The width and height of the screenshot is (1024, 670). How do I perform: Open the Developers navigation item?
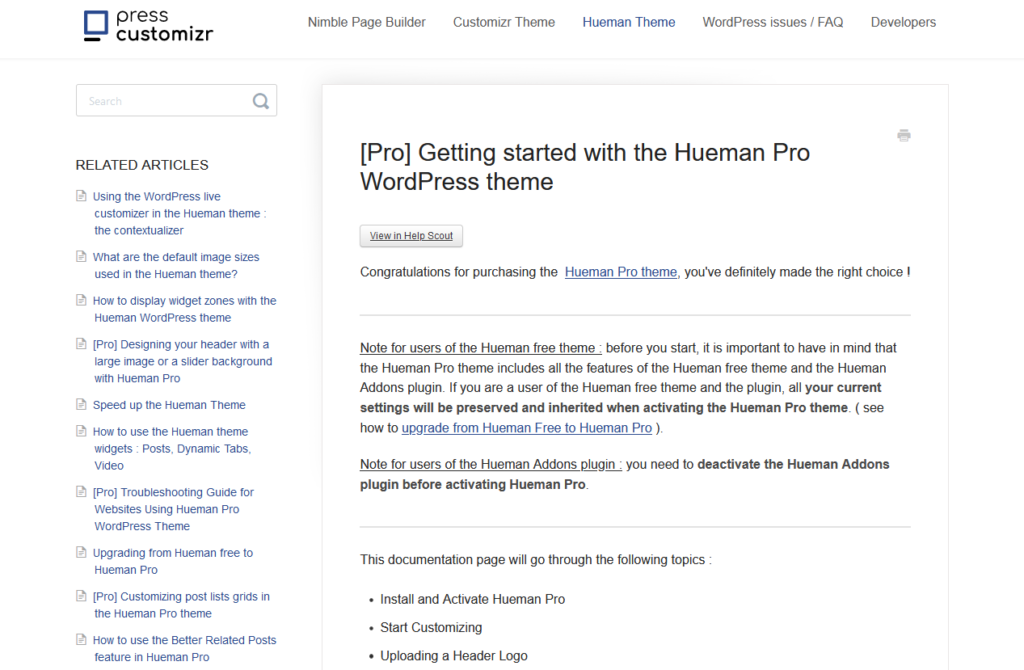tap(903, 22)
